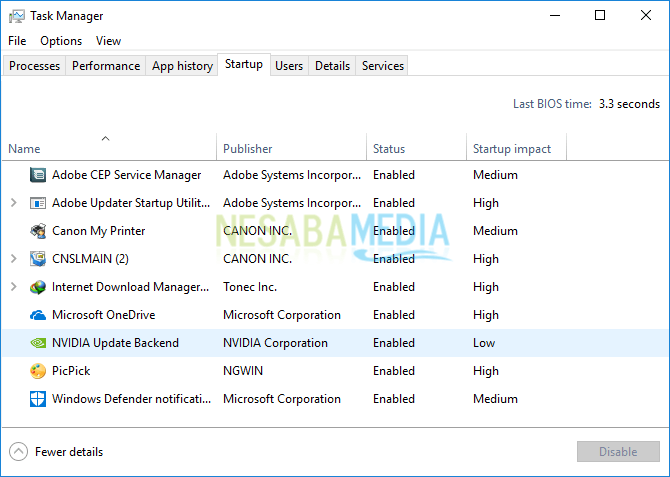Switch to the Services tab
The width and height of the screenshot is (670, 477).
click(383, 66)
